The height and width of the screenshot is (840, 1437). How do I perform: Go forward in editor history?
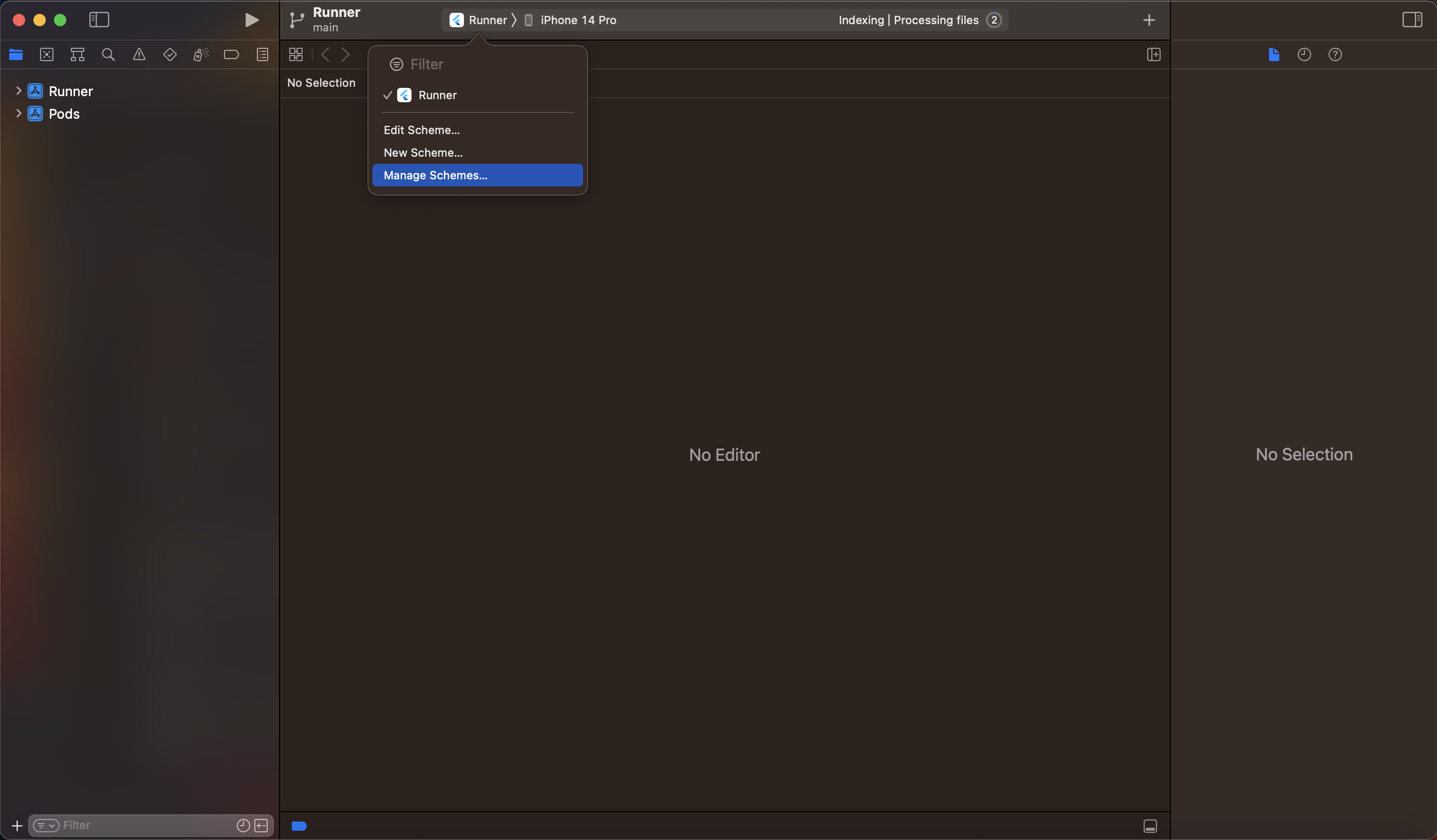coord(346,55)
